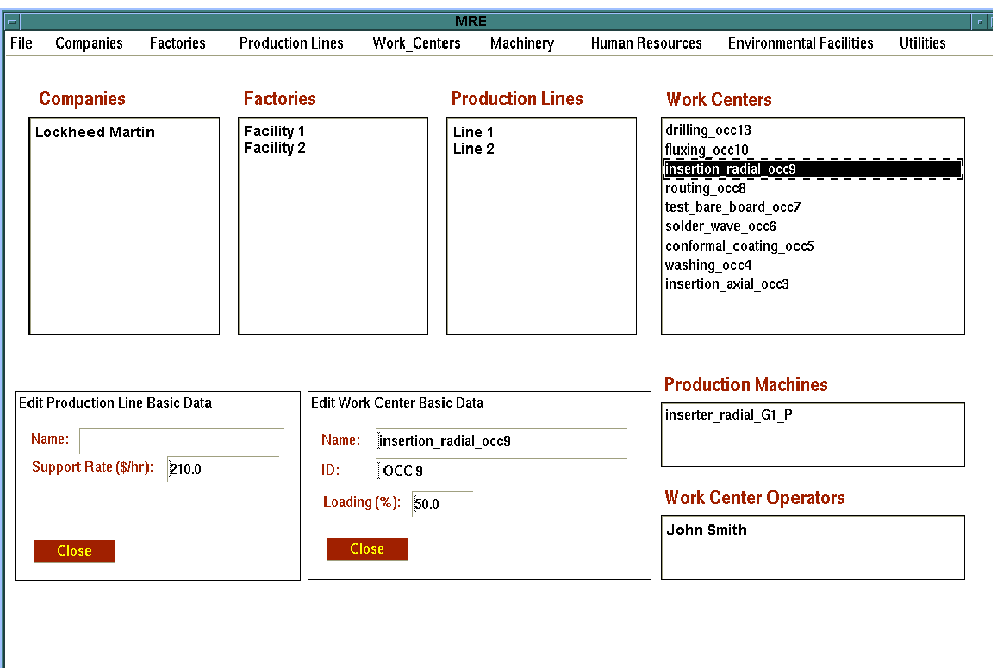Open the Environmental Facilities menu
This screenshot has width=993, height=668.
[800, 44]
